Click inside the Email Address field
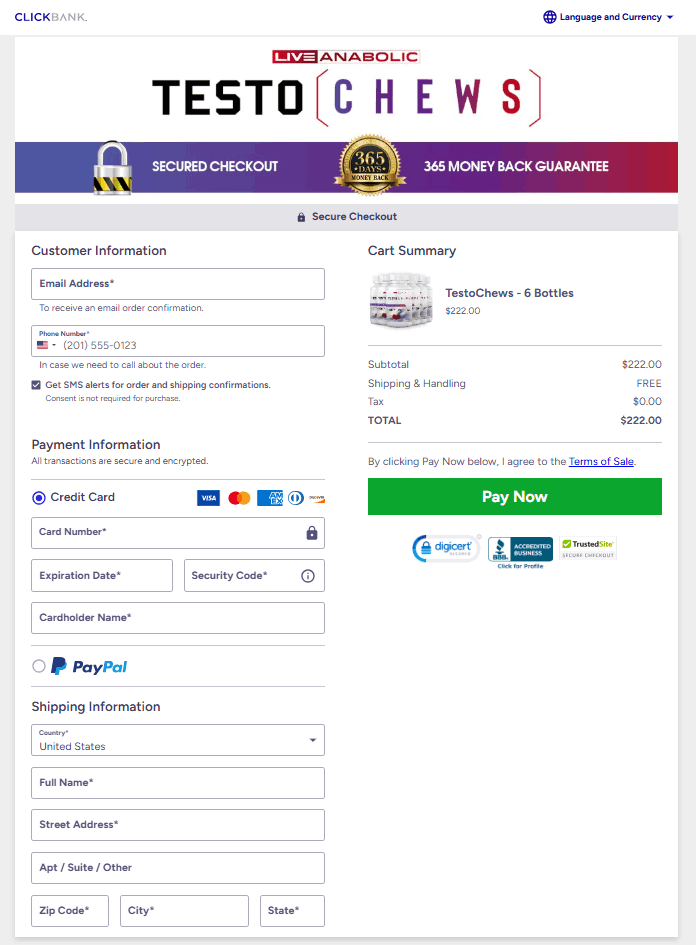 pos(178,284)
